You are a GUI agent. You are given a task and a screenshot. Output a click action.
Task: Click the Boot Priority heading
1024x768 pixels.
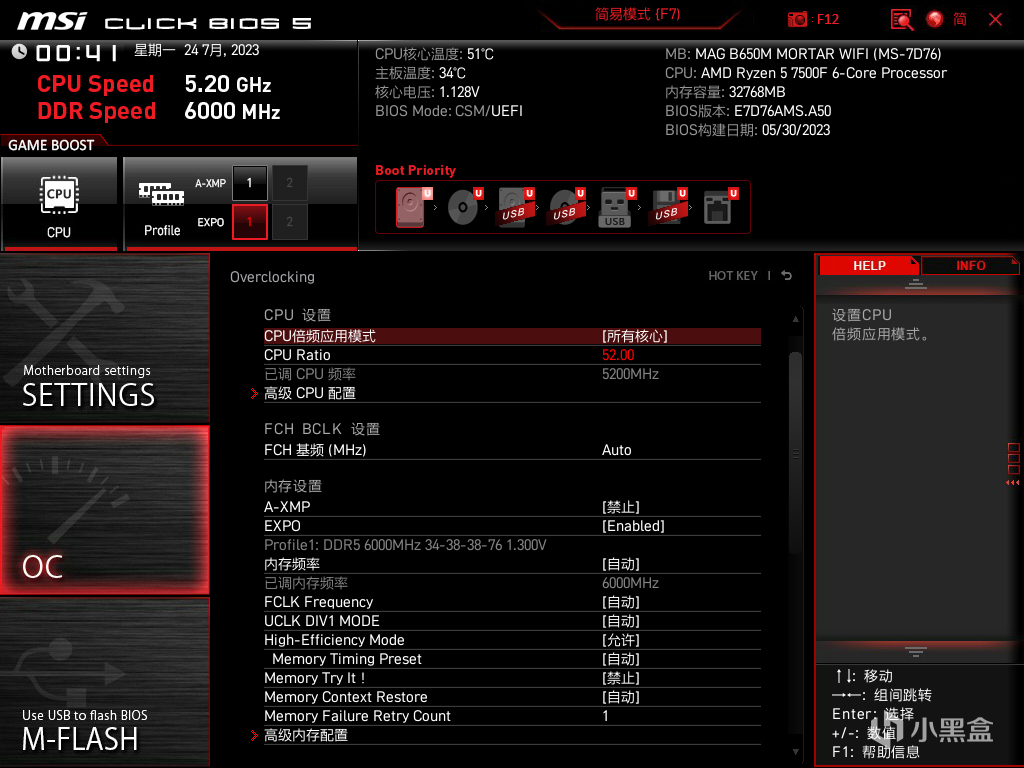tap(415, 170)
